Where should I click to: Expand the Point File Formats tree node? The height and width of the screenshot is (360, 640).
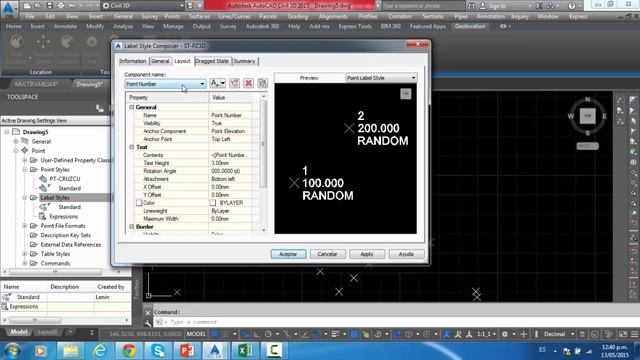pos(24,226)
